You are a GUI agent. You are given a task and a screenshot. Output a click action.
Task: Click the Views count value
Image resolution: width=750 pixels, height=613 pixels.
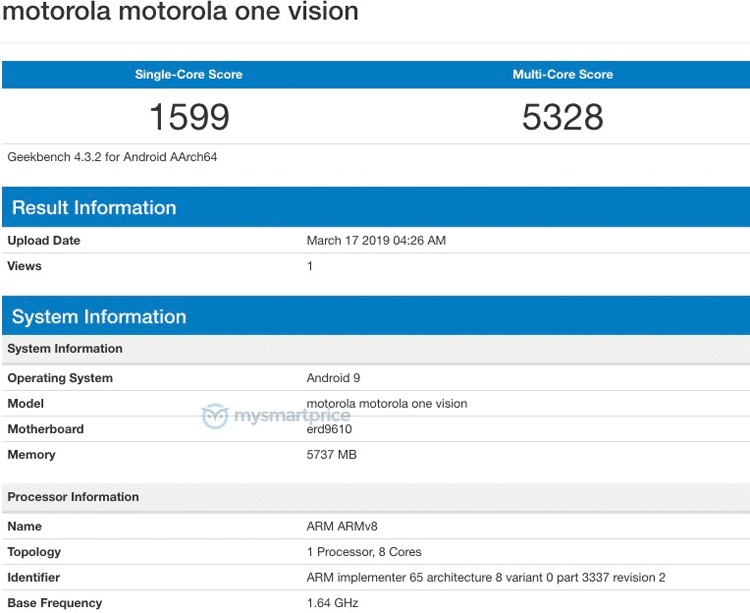pyautogui.click(x=310, y=266)
